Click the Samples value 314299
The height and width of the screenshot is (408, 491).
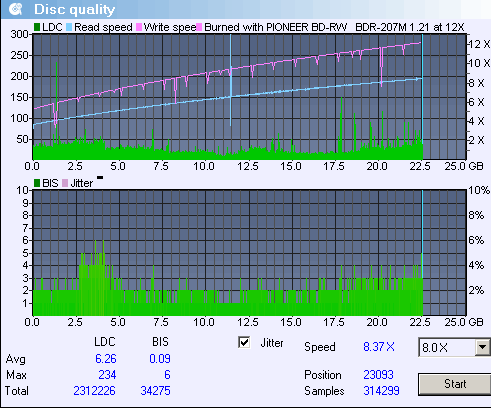pos(381,391)
